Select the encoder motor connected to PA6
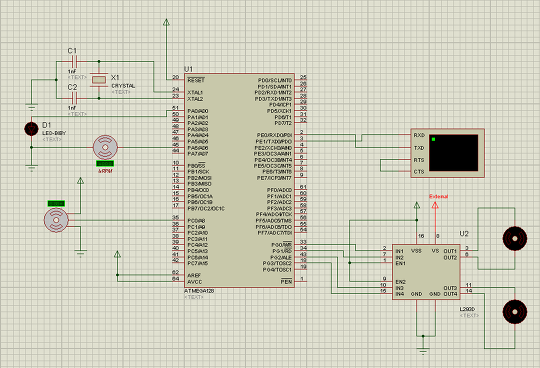Viewport: 540px width, 368px height. (x=105, y=147)
